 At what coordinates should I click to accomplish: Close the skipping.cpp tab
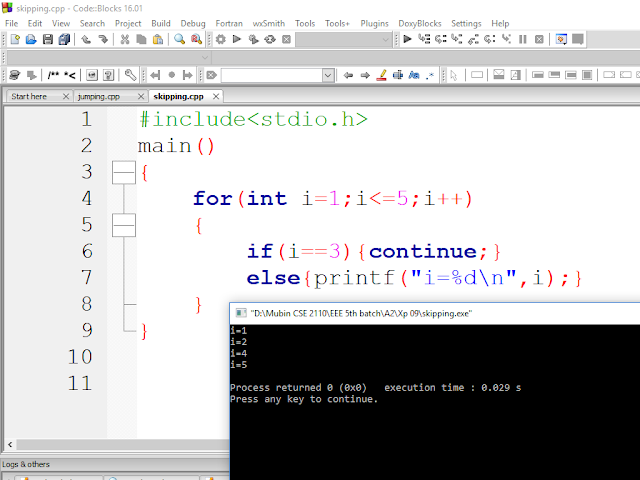pos(216,96)
